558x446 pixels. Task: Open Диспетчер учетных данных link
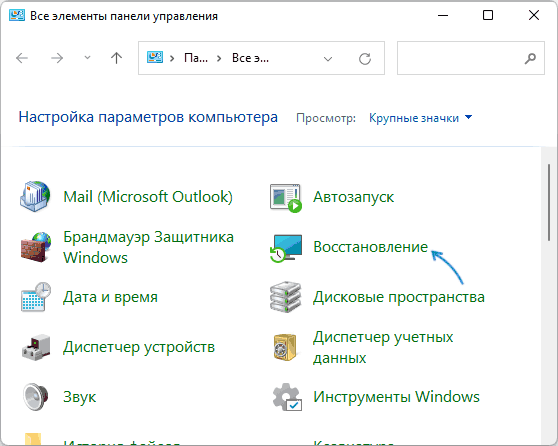[x=383, y=347]
